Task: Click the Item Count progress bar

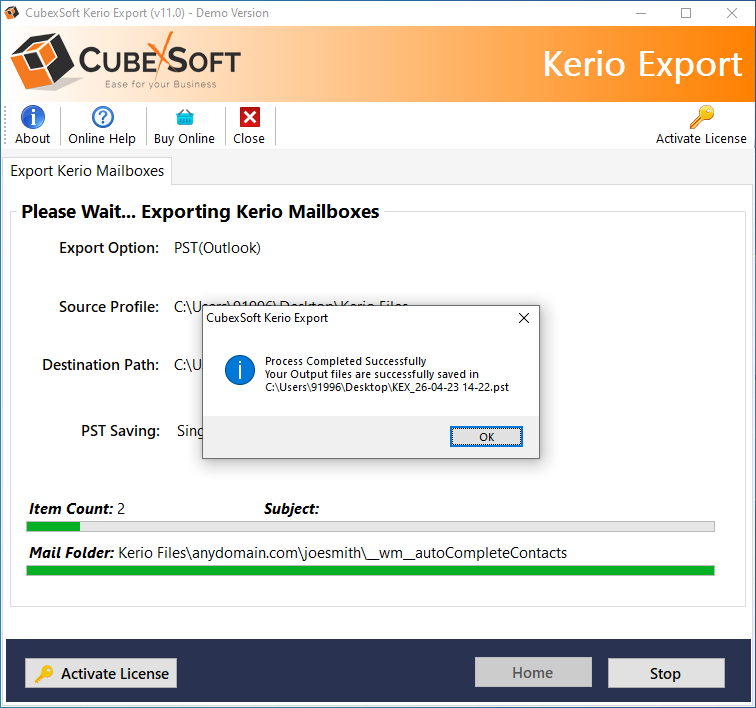Action: click(x=370, y=527)
